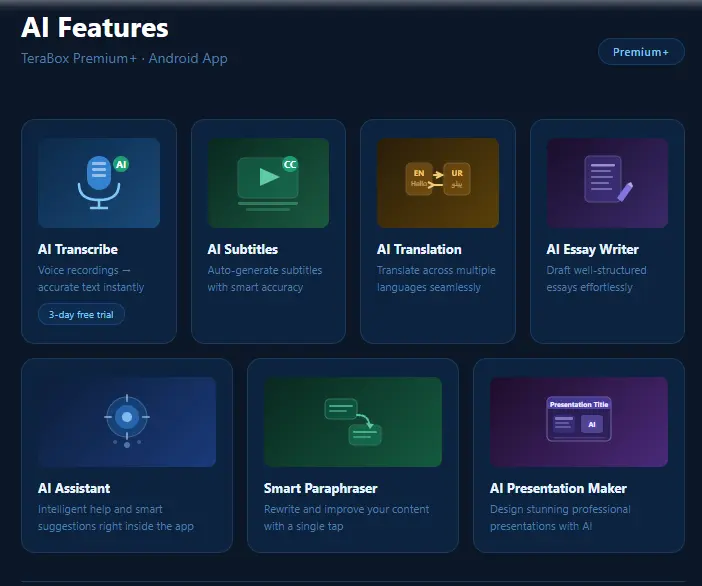Click the TeraBox Premium+ Android App subtitle
This screenshot has height=586, width=702.
(124, 59)
